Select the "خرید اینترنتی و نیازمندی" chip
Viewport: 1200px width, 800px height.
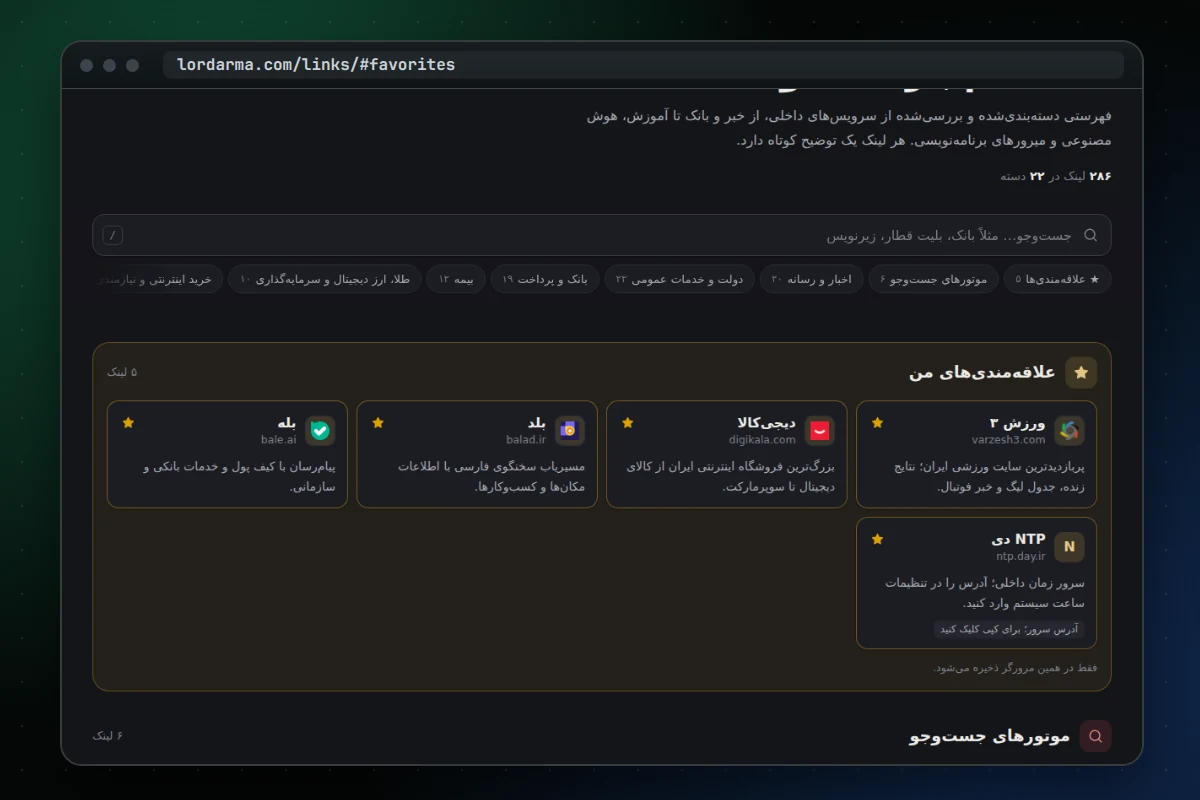pyautogui.click(x=158, y=279)
